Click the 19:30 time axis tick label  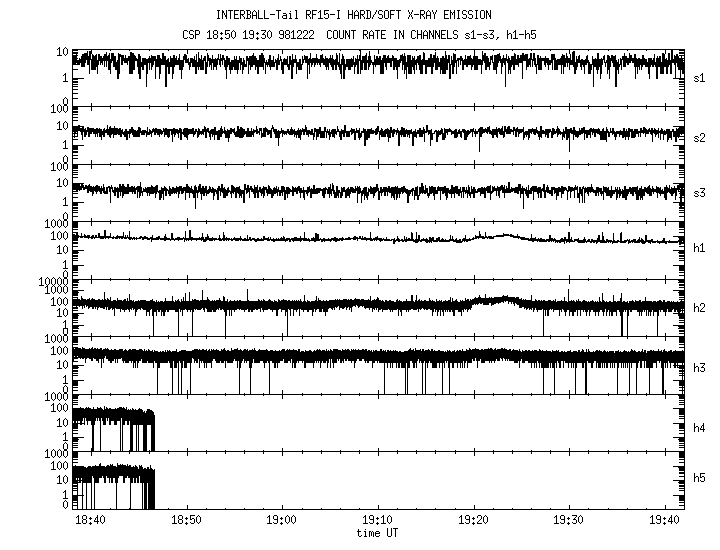point(568,522)
